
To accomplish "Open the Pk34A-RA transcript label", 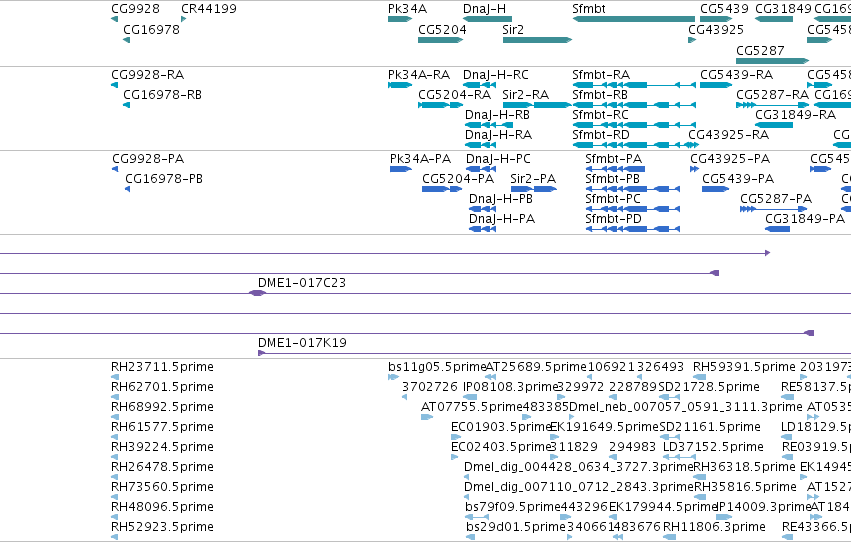I will point(419,75).
